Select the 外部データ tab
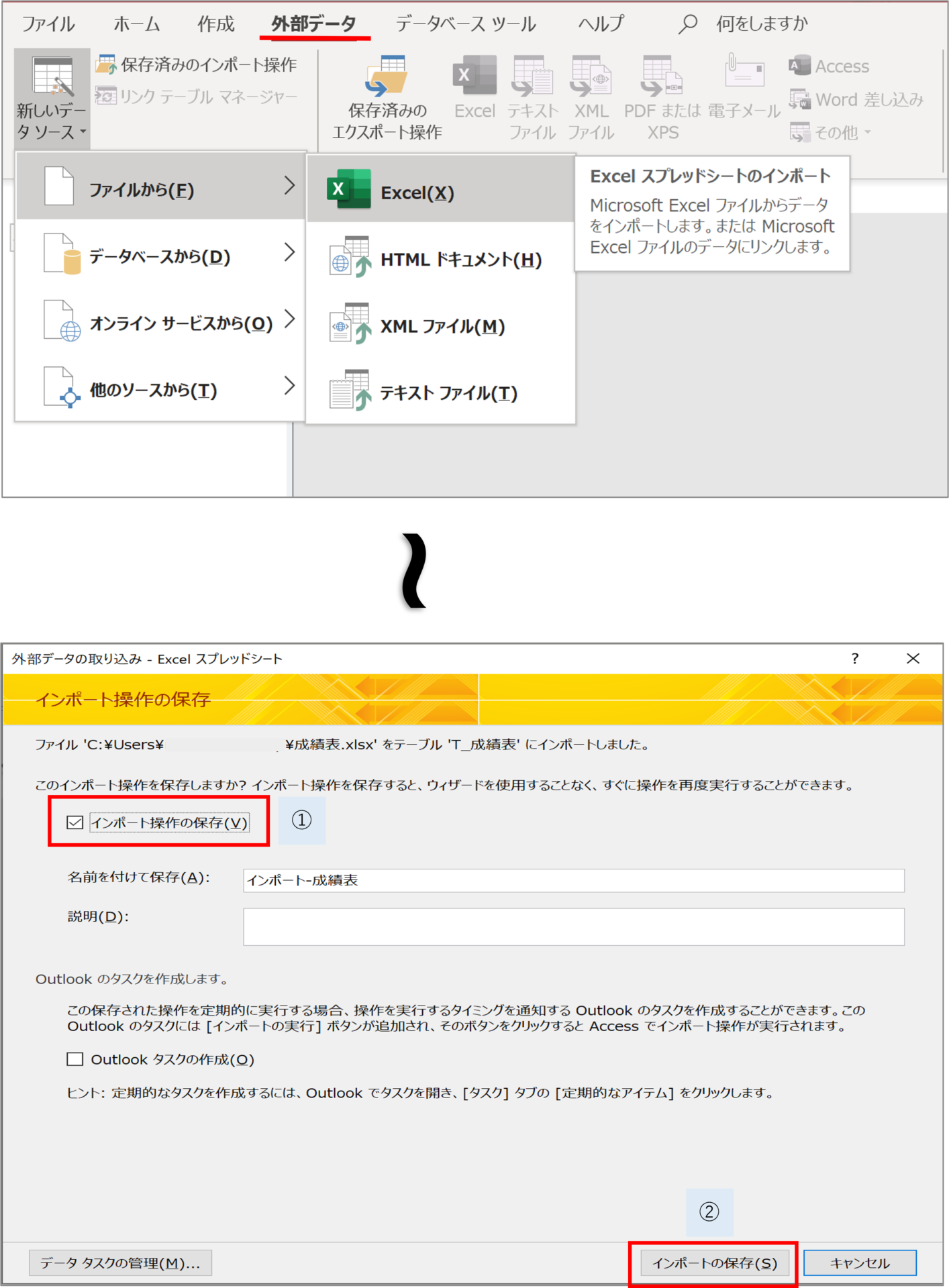949x1288 pixels. 314,24
